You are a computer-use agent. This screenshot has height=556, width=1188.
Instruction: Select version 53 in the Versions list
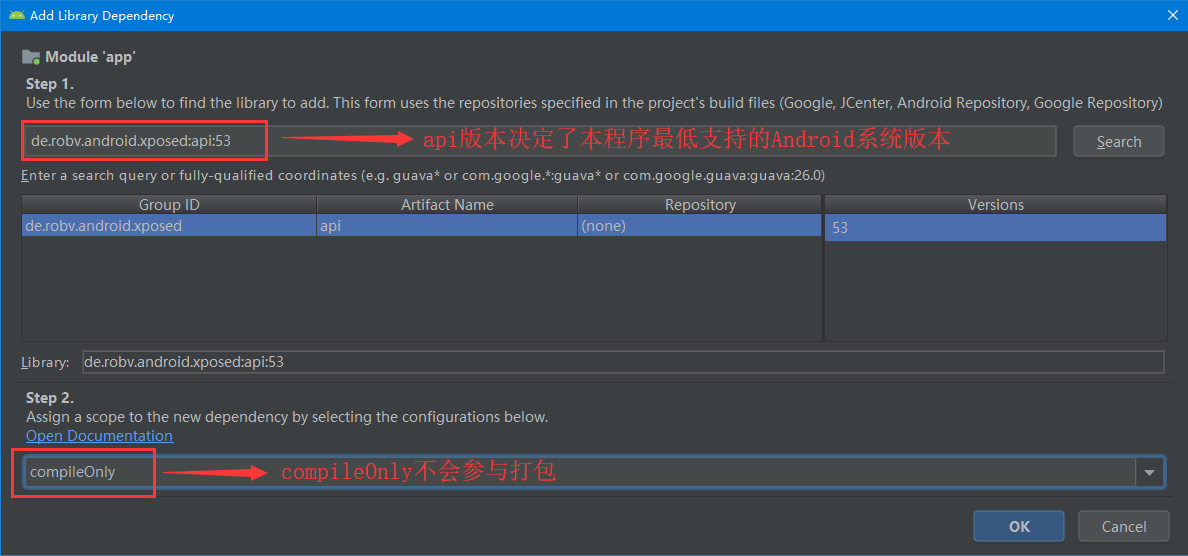(995, 227)
